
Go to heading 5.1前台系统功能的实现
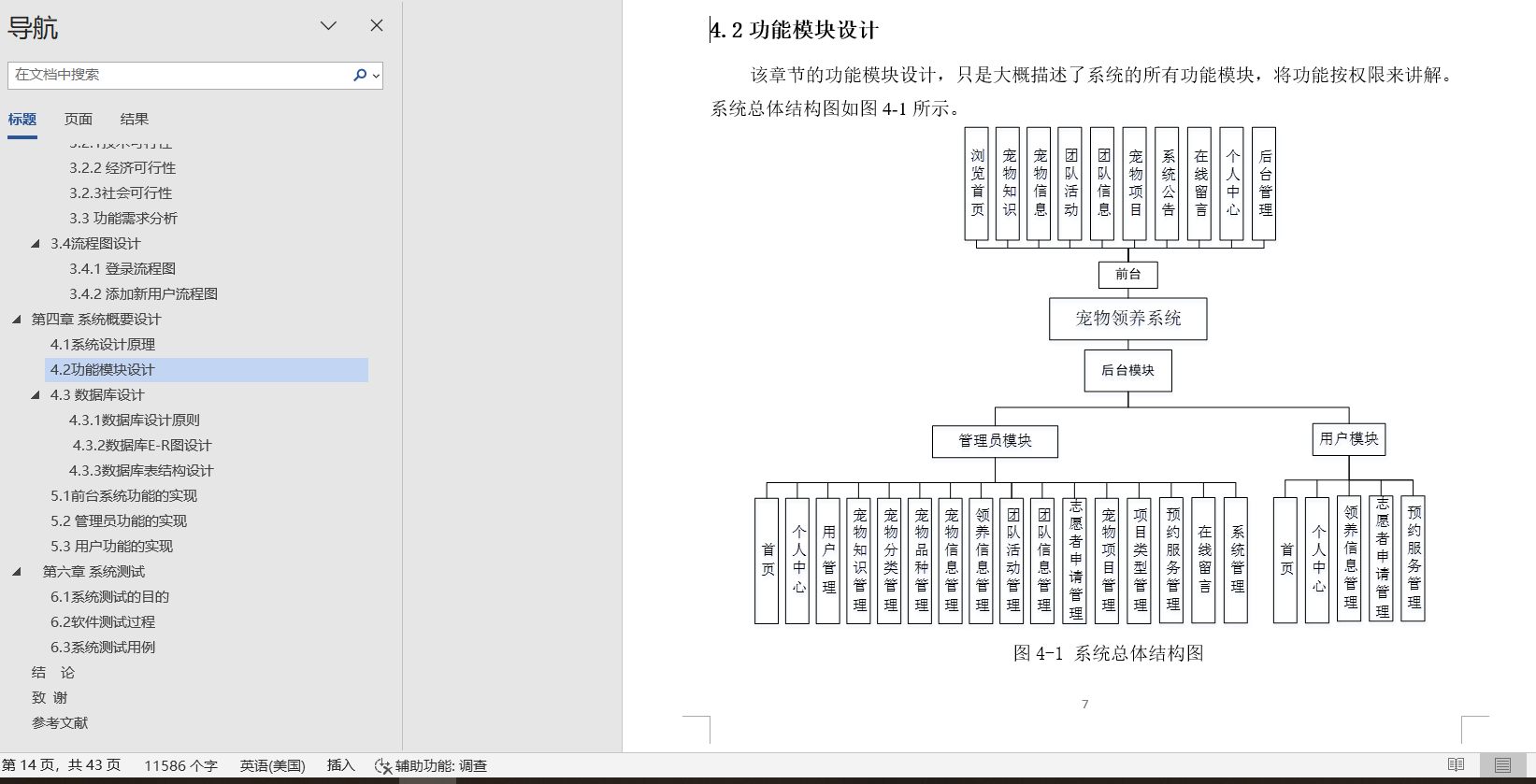123,495
